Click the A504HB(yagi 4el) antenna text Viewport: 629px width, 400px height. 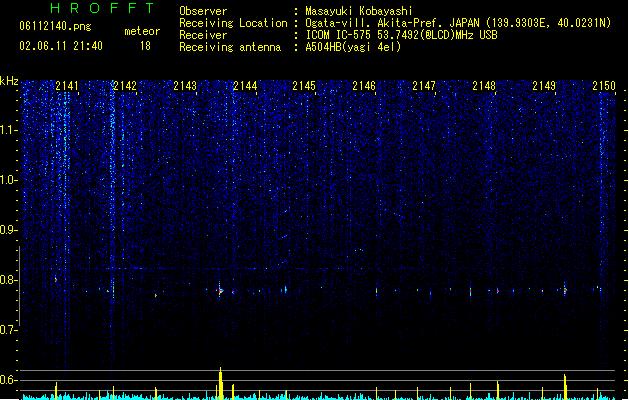pos(353,47)
